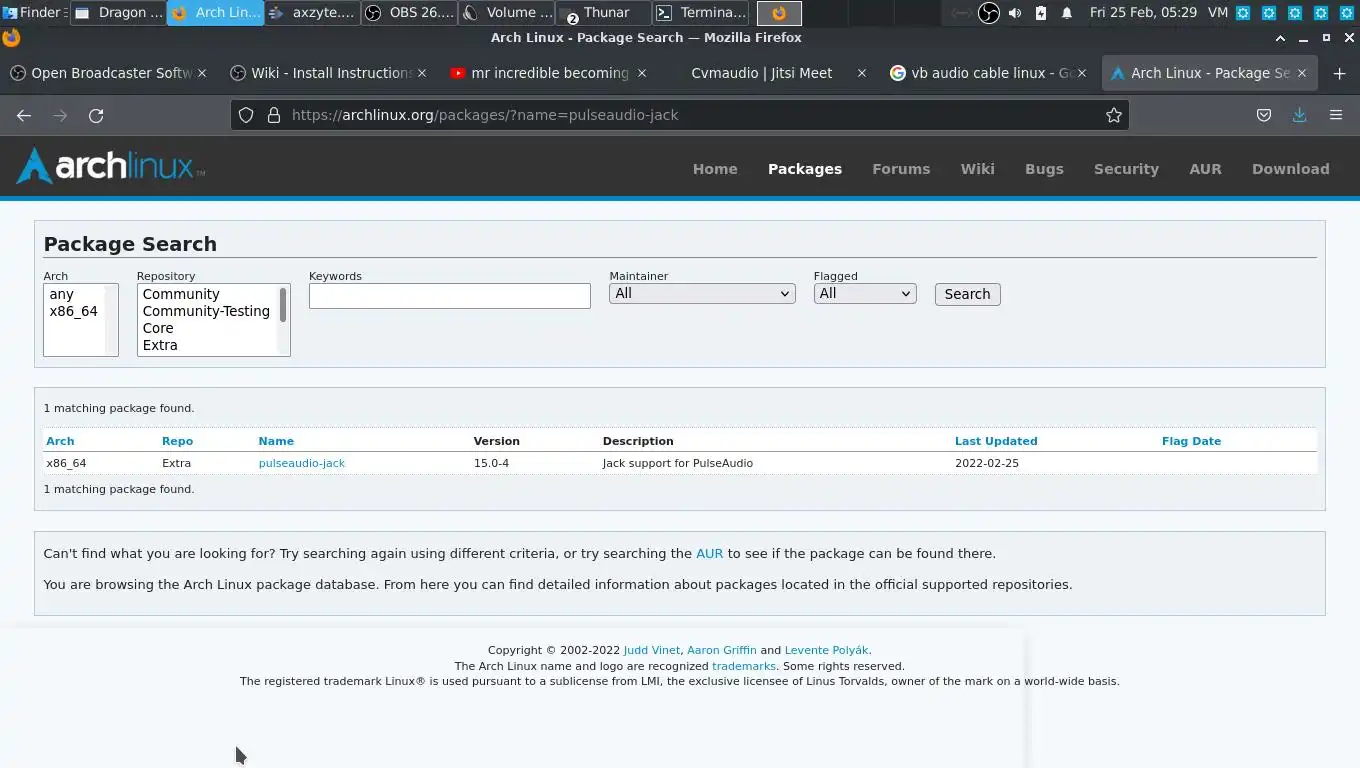This screenshot has width=1360, height=768.
Task: Open the Firefox downloads panel
Action: [1299, 115]
